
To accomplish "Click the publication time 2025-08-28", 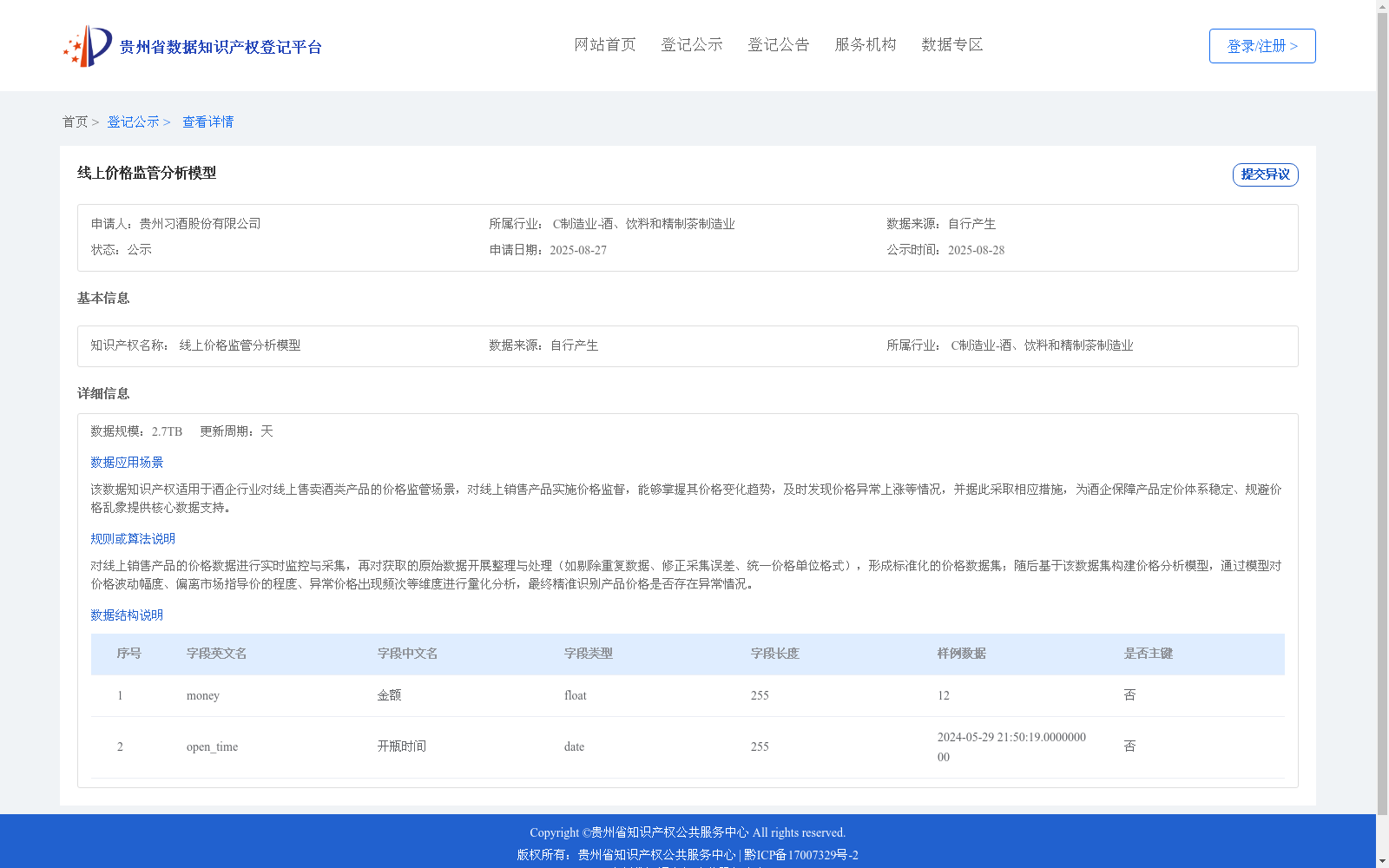I will (x=976, y=250).
